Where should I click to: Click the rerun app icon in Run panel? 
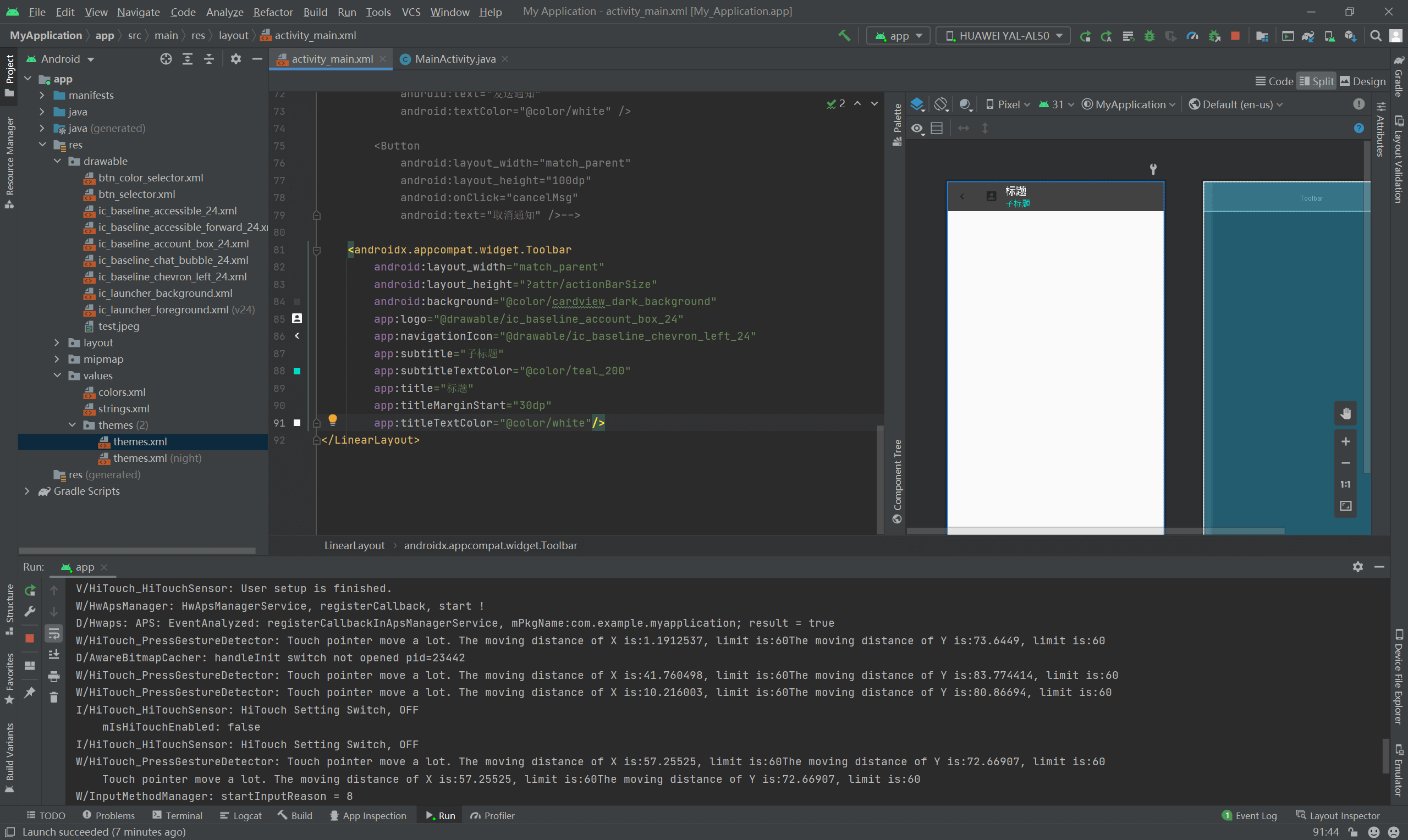(x=30, y=590)
